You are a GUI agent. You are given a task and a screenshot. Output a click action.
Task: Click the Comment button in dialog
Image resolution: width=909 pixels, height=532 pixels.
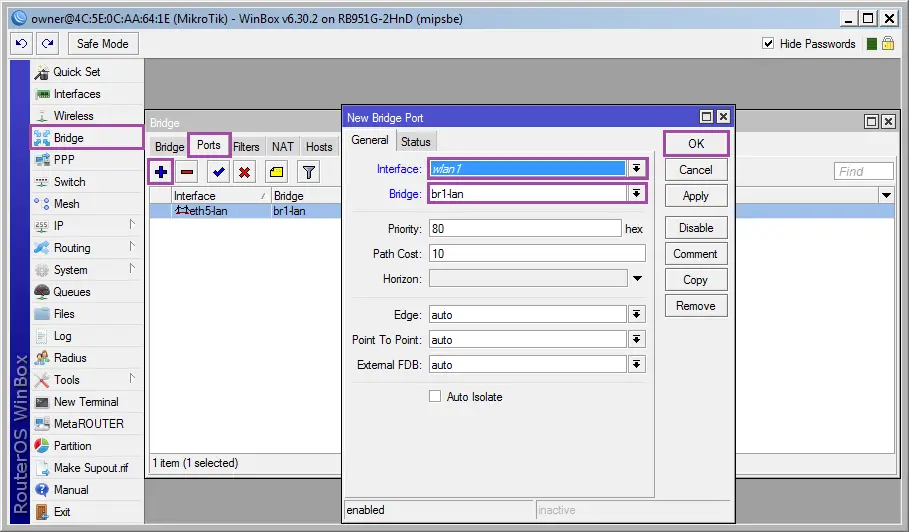696,254
